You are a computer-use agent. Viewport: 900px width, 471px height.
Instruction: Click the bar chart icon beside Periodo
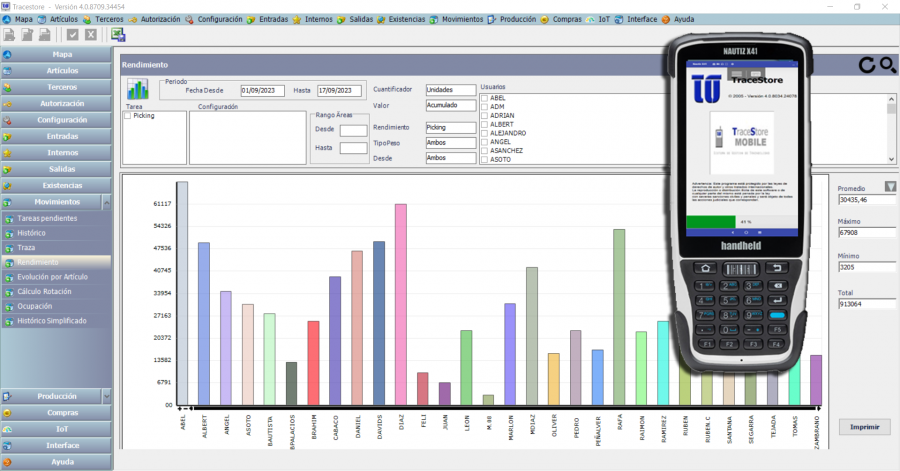click(137, 89)
